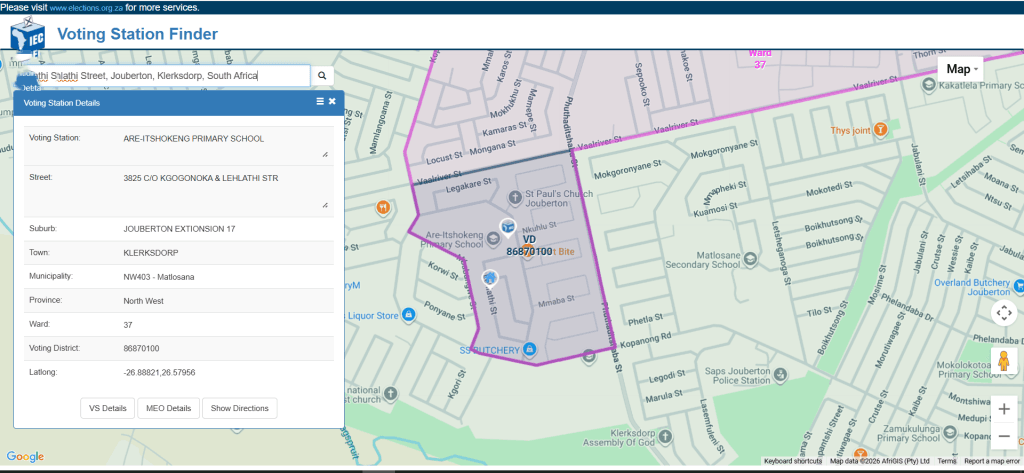This screenshot has height=473, width=1024.
Task: Zoom in on the map
Action: 1004,409
